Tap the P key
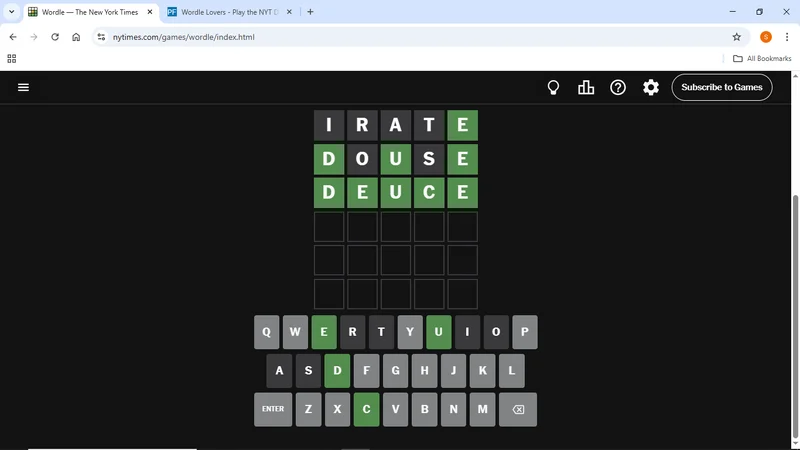 [525, 332]
